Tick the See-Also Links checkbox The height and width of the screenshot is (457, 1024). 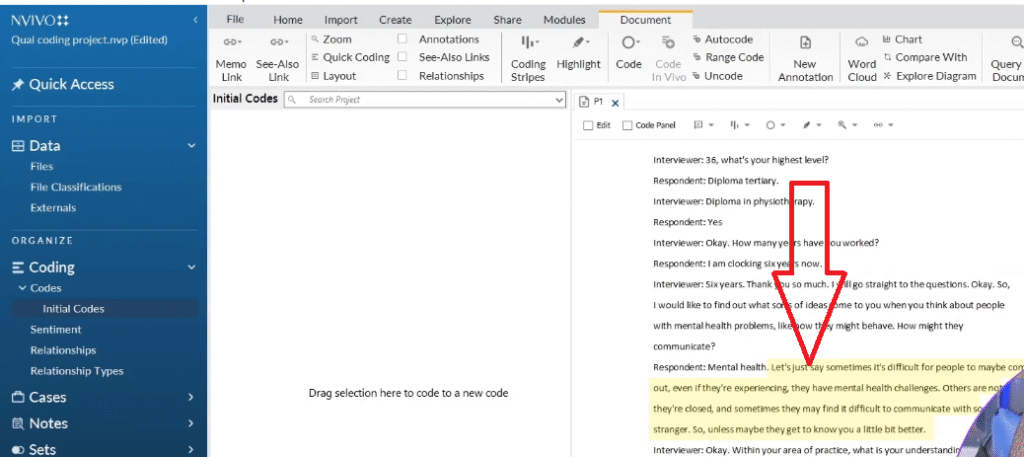tap(402, 58)
